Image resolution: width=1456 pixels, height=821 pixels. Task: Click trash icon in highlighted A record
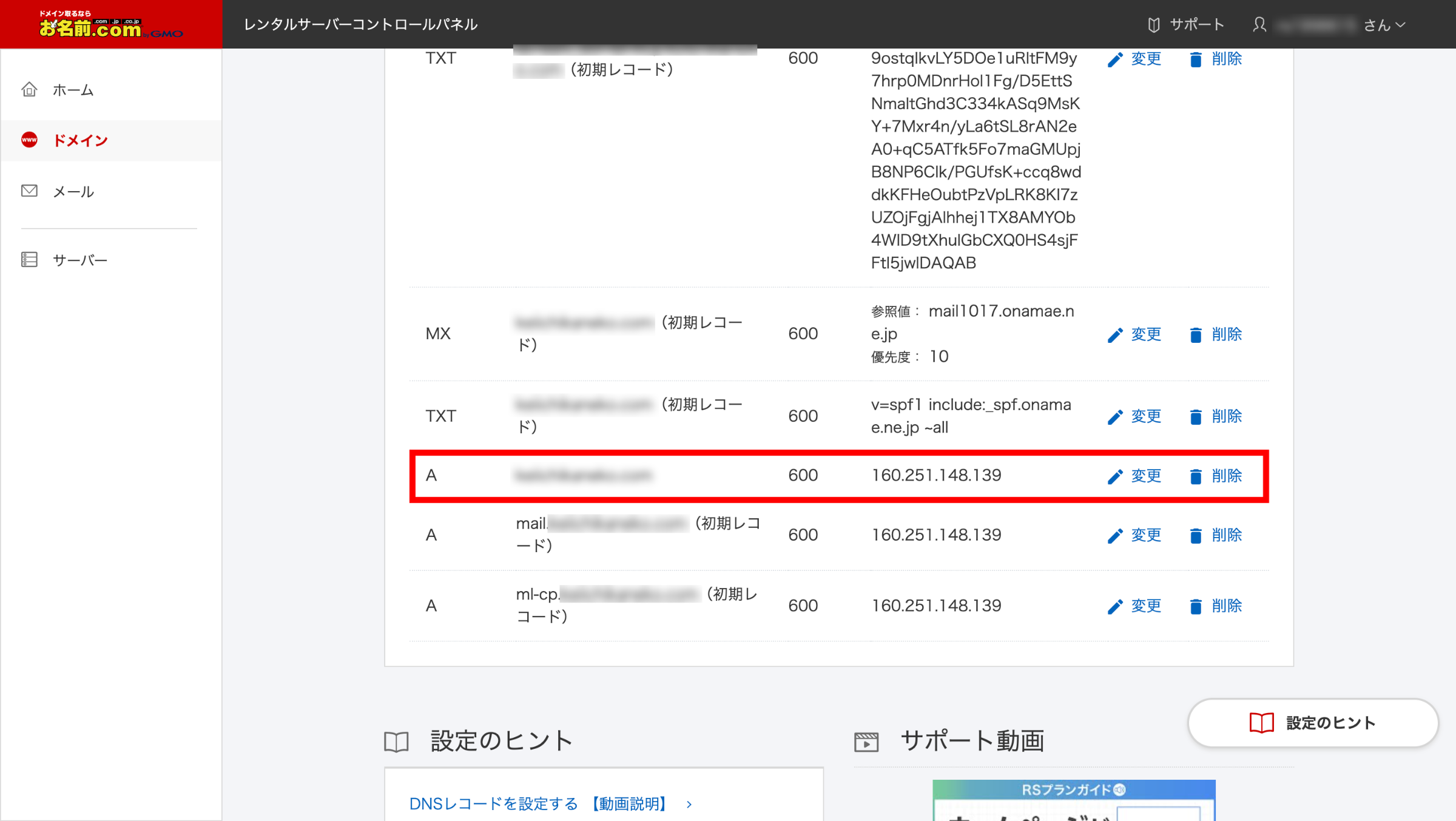(1195, 476)
